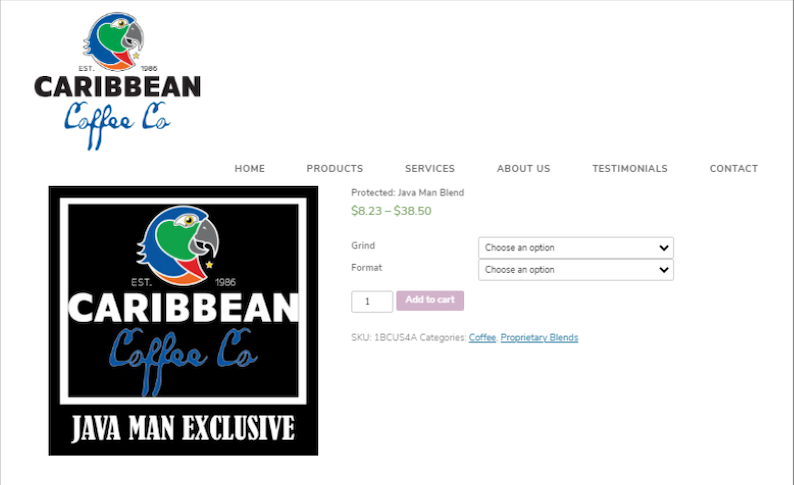Go to the Home menu item
The height and width of the screenshot is (485, 794).
tap(250, 169)
